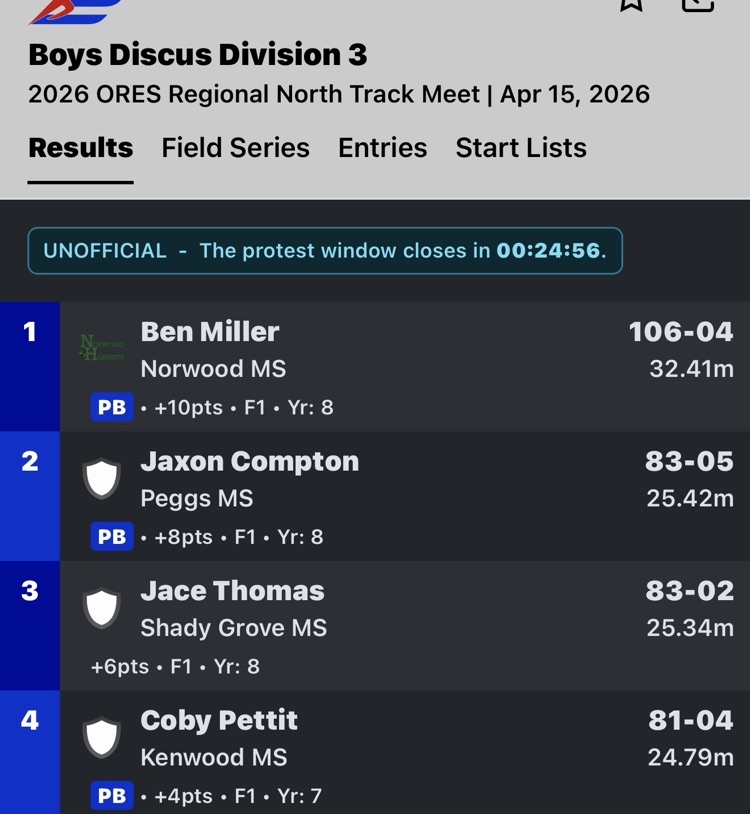Tap the unofficial protest window banner
Screen dimensions: 750x814
(x=325, y=250)
